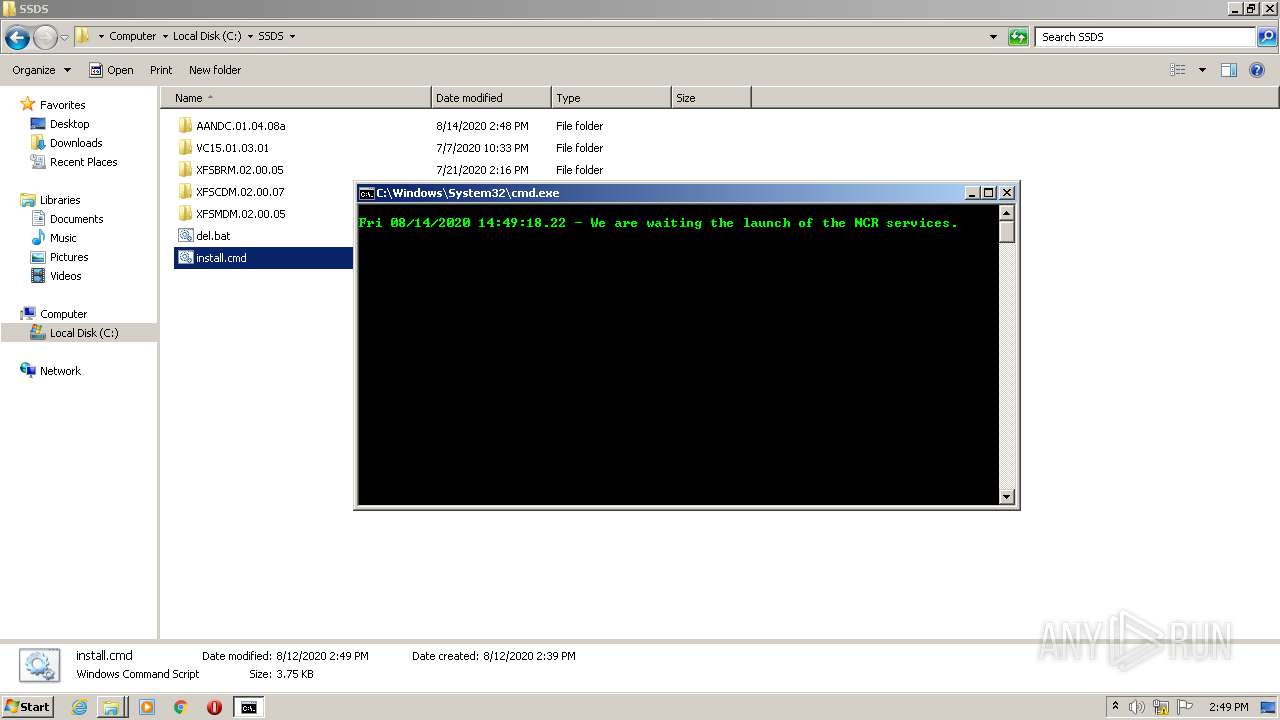Screen dimensions: 1280x720
Task: Open the view options dropdown arrow
Action: coord(1202,70)
